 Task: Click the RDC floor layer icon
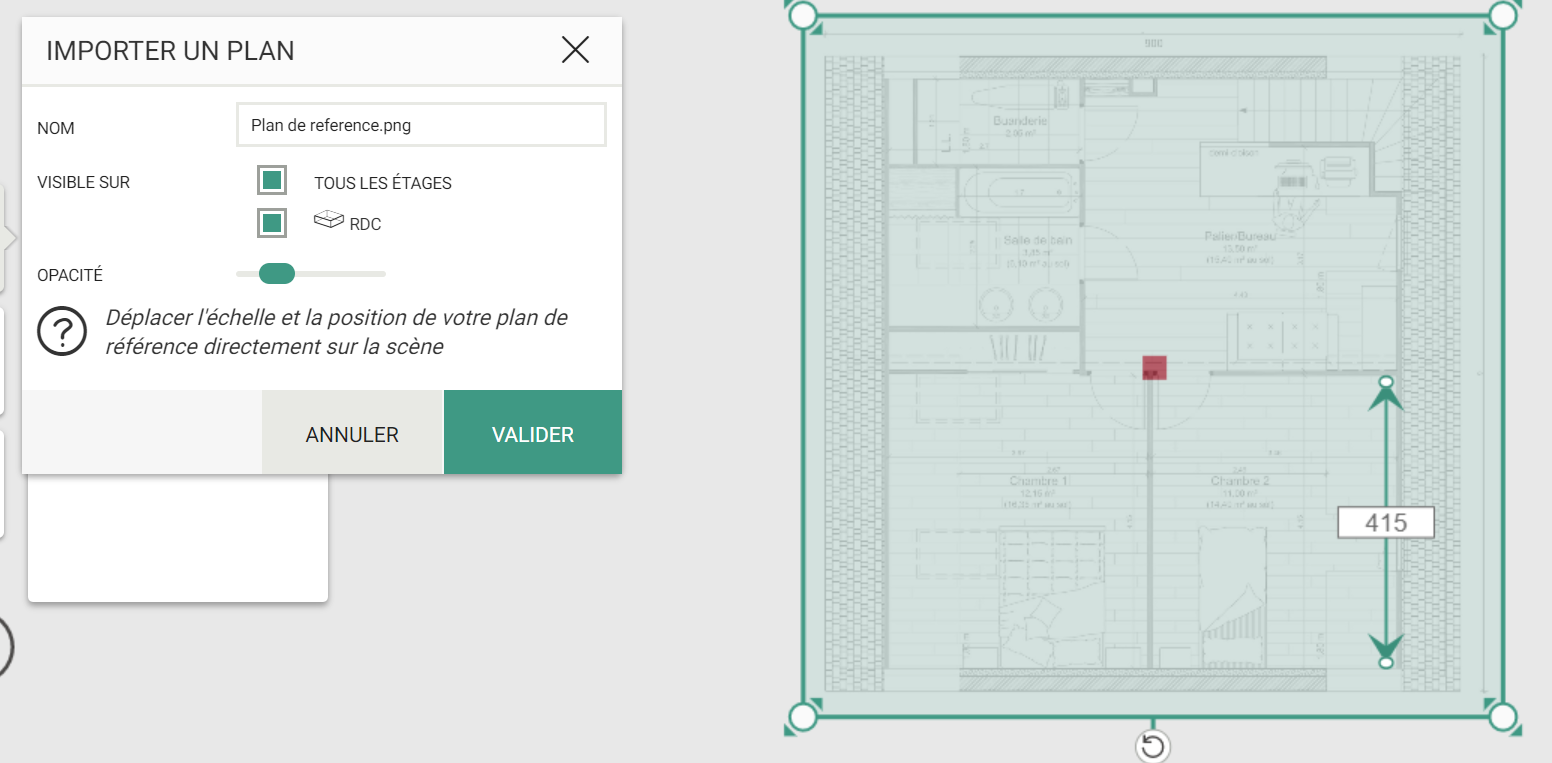pyautogui.click(x=329, y=220)
